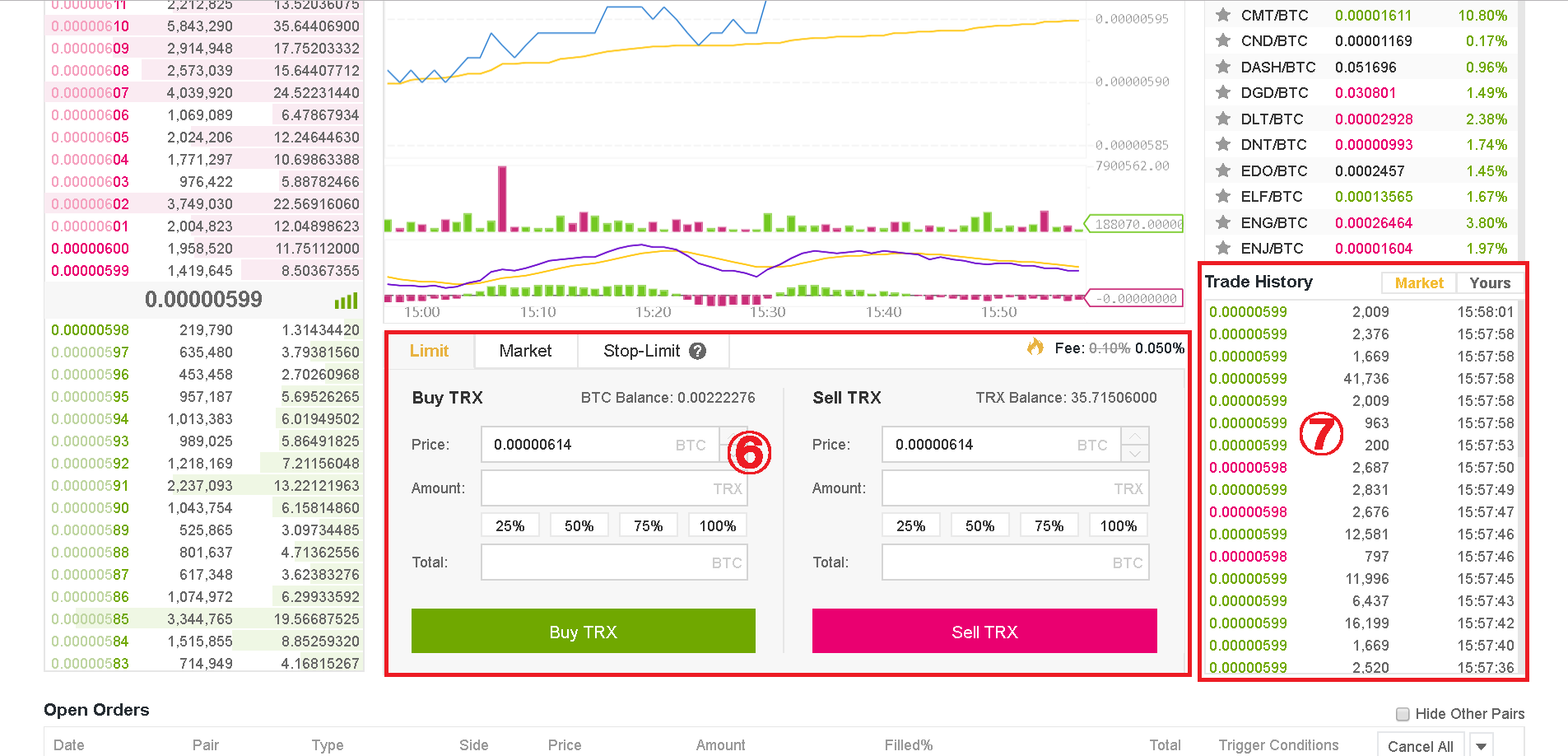Focus the Buy TRX price field
1568x756 pixels.
pyautogui.click(x=601, y=445)
